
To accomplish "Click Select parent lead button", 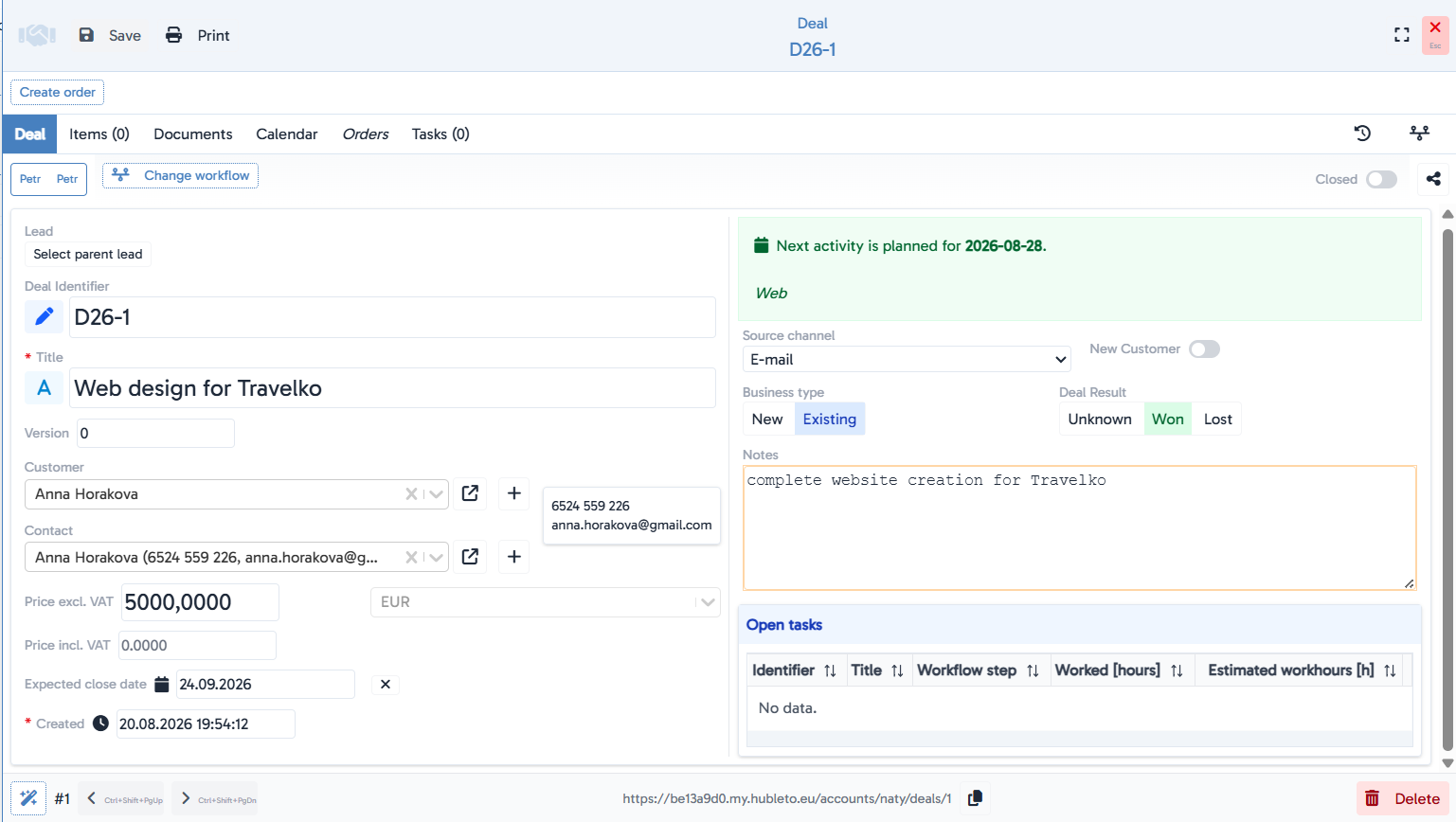I will coord(88,254).
